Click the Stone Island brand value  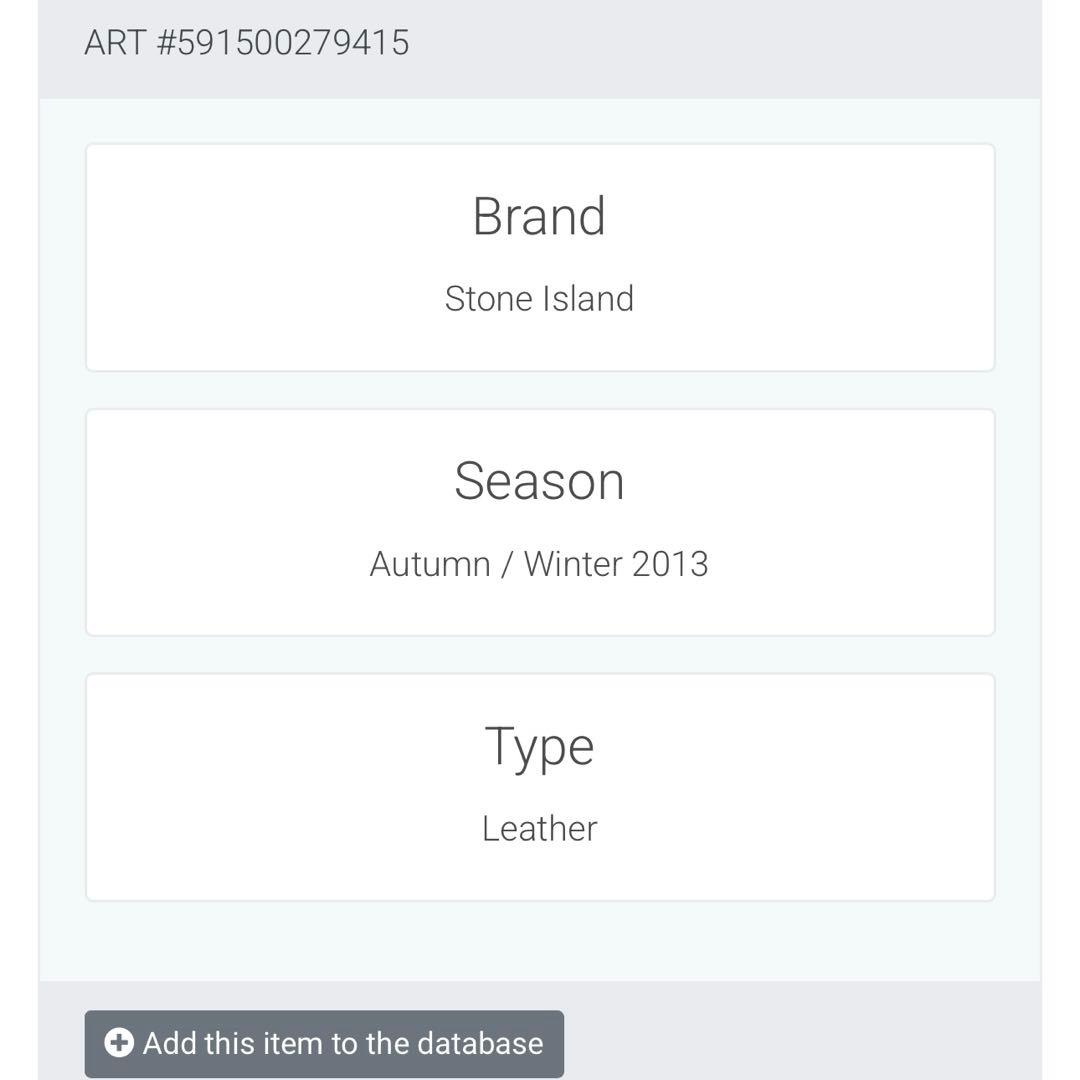point(539,299)
